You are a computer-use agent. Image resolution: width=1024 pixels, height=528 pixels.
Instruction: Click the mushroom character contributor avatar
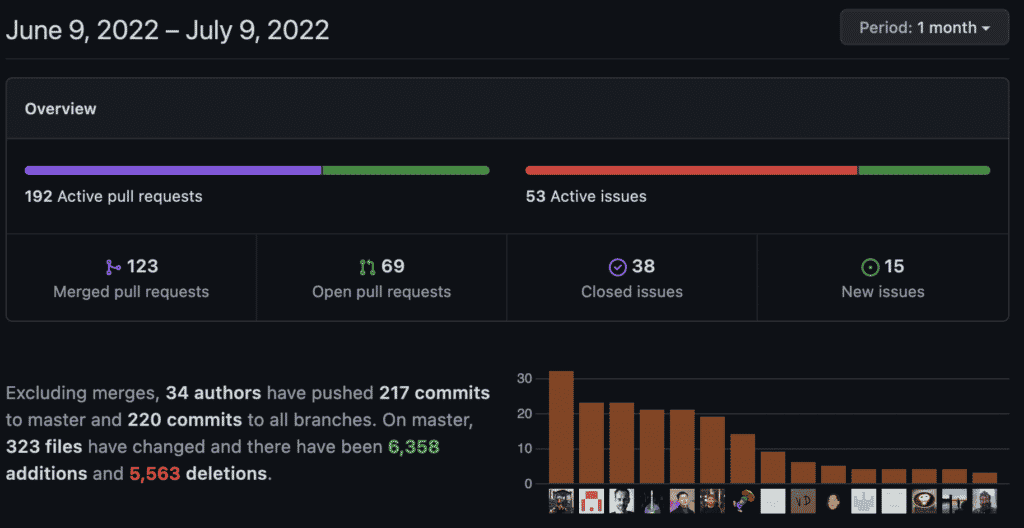point(743,500)
